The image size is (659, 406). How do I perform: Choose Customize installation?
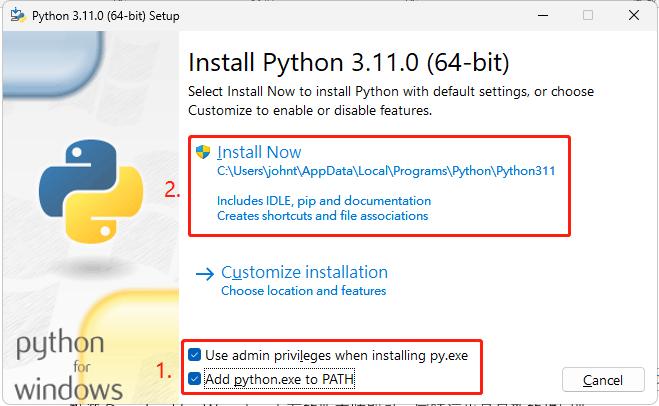[304, 272]
